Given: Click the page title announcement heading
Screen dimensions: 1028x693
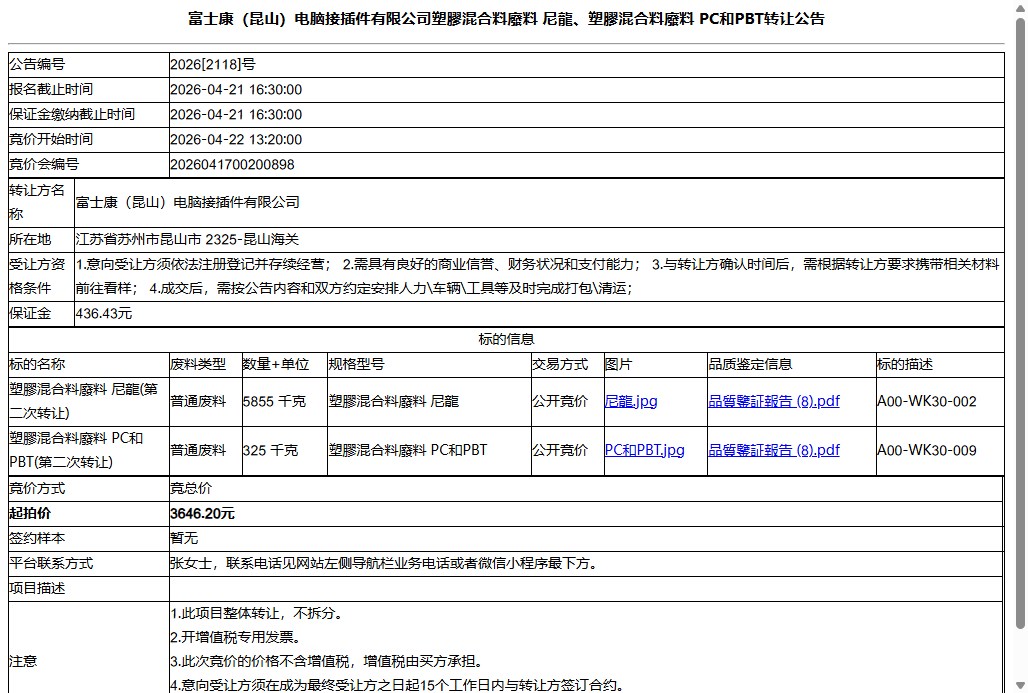Looking at the screenshot, I should pos(506,19).
